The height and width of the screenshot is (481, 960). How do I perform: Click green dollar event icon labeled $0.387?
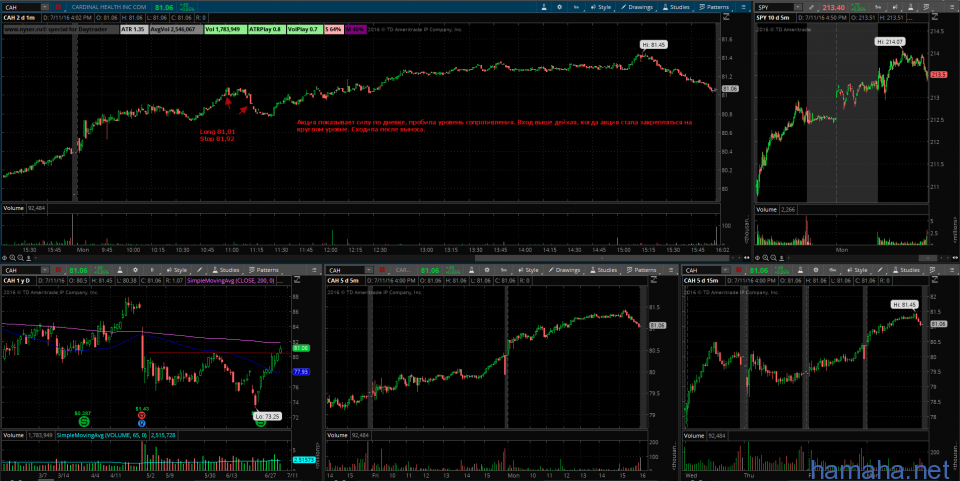click(x=83, y=421)
